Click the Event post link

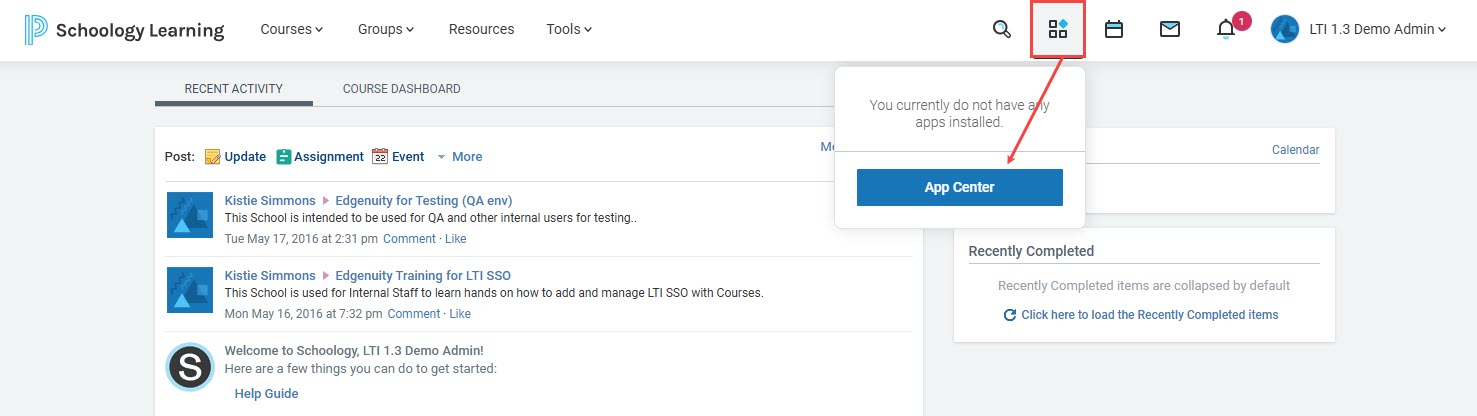408,157
